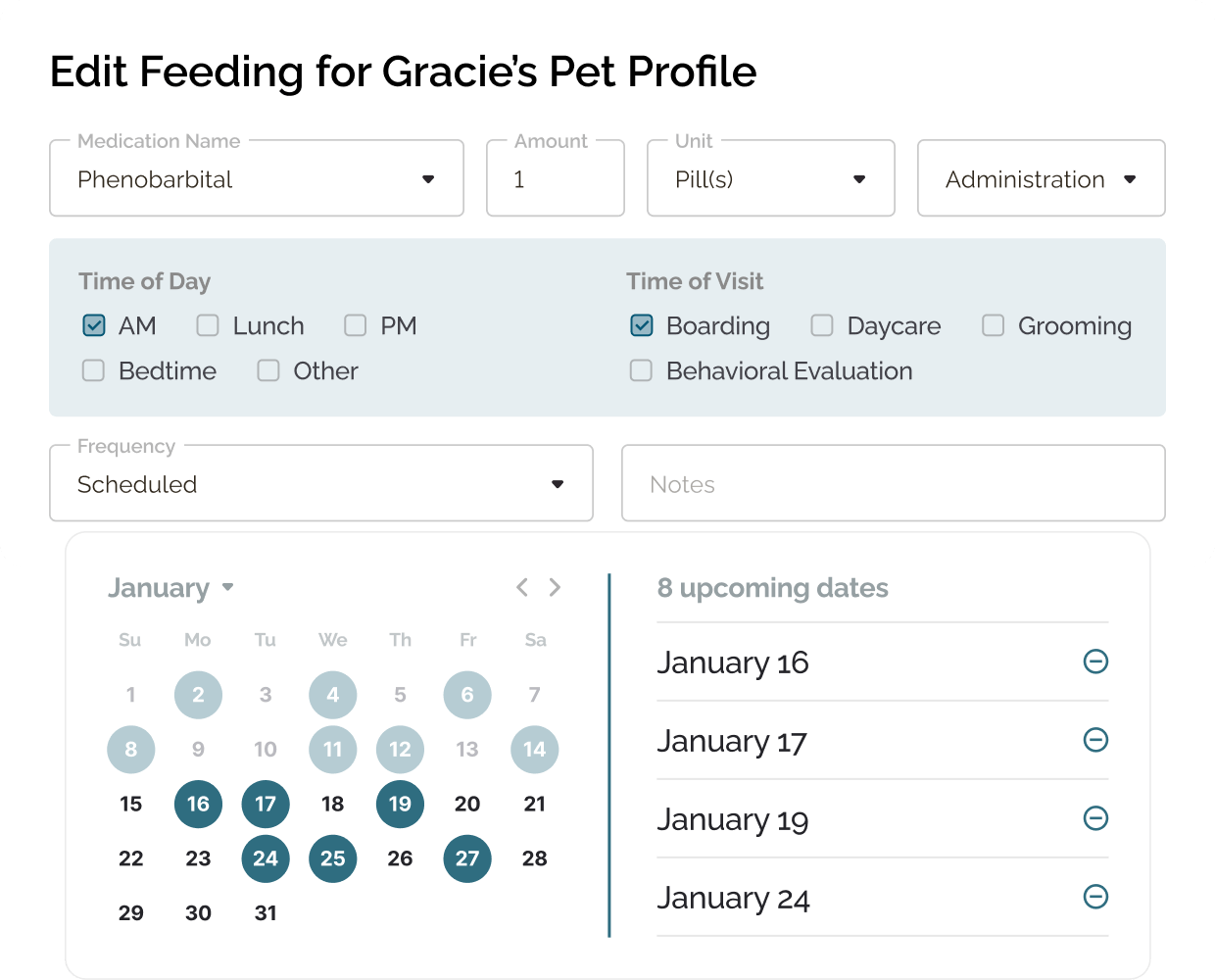Deselect day 16 in the calendar
1215x980 pixels.
click(198, 804)
